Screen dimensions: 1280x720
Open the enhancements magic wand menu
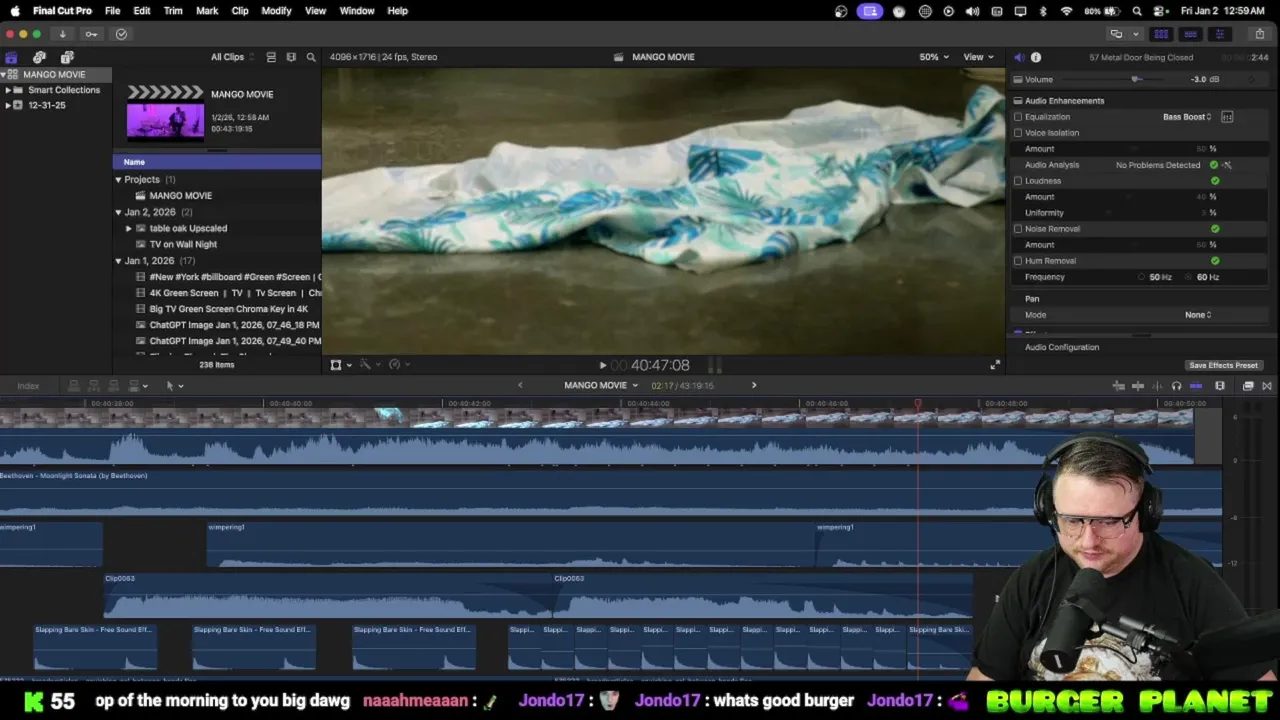point(369,365)
